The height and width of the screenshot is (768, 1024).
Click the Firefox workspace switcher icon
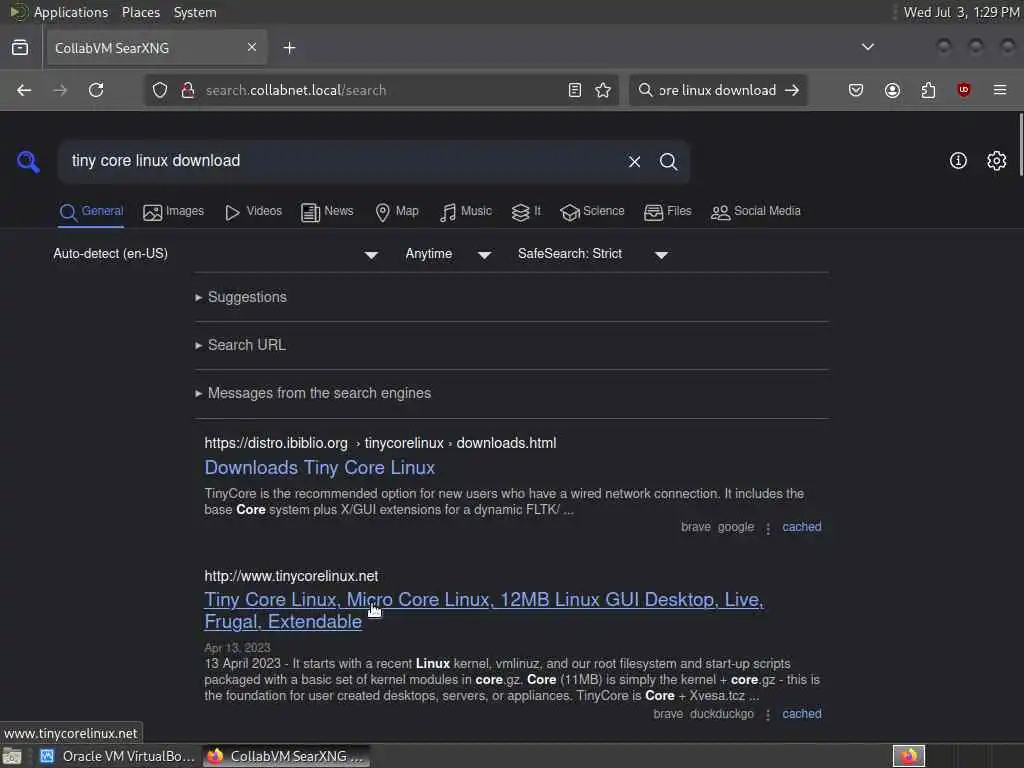tap(908, 756)
